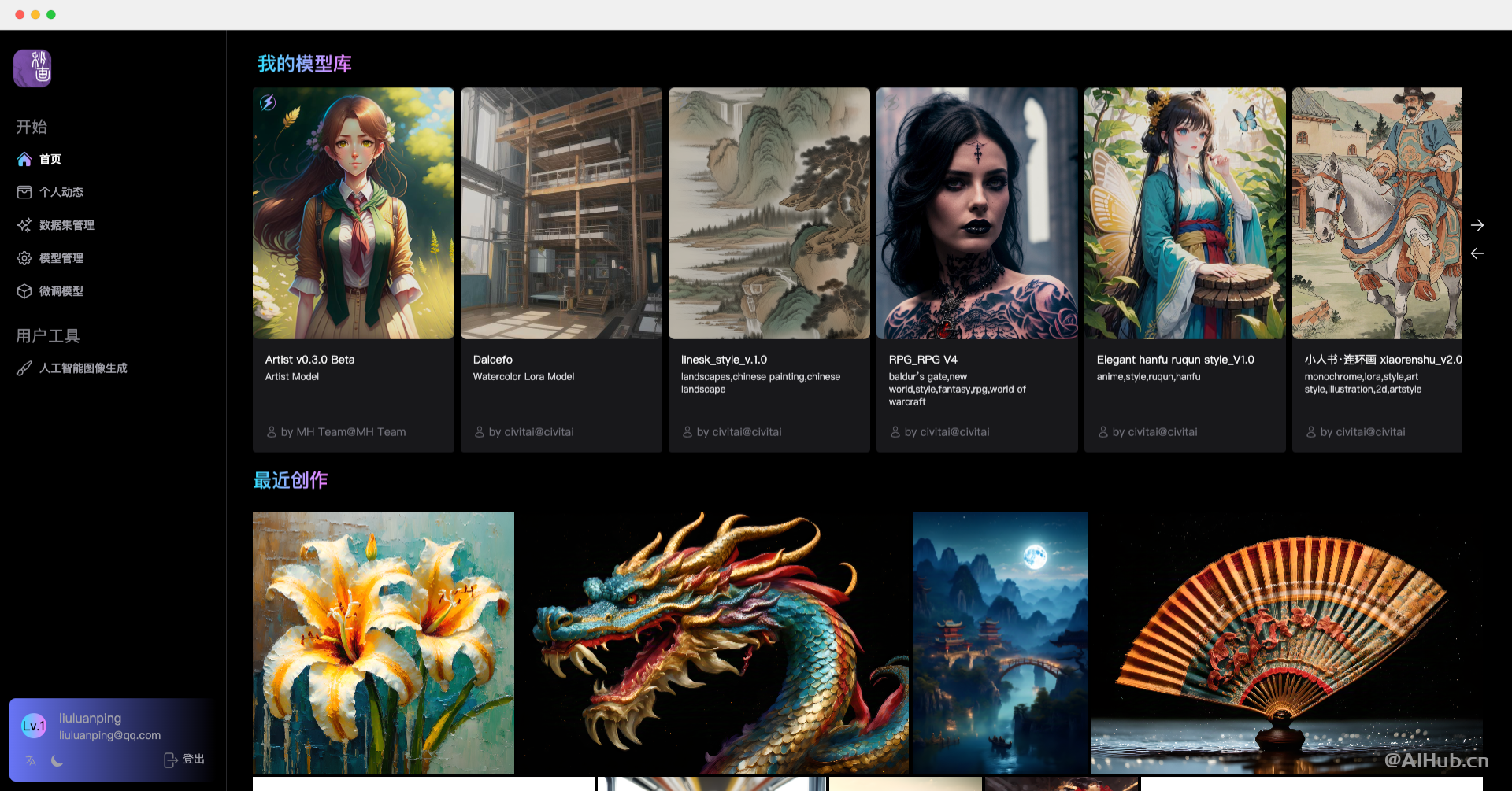Click the Lv.1 user avatar badge
The width and height of the screenshot is (1512, 791).
coord(34,726)
